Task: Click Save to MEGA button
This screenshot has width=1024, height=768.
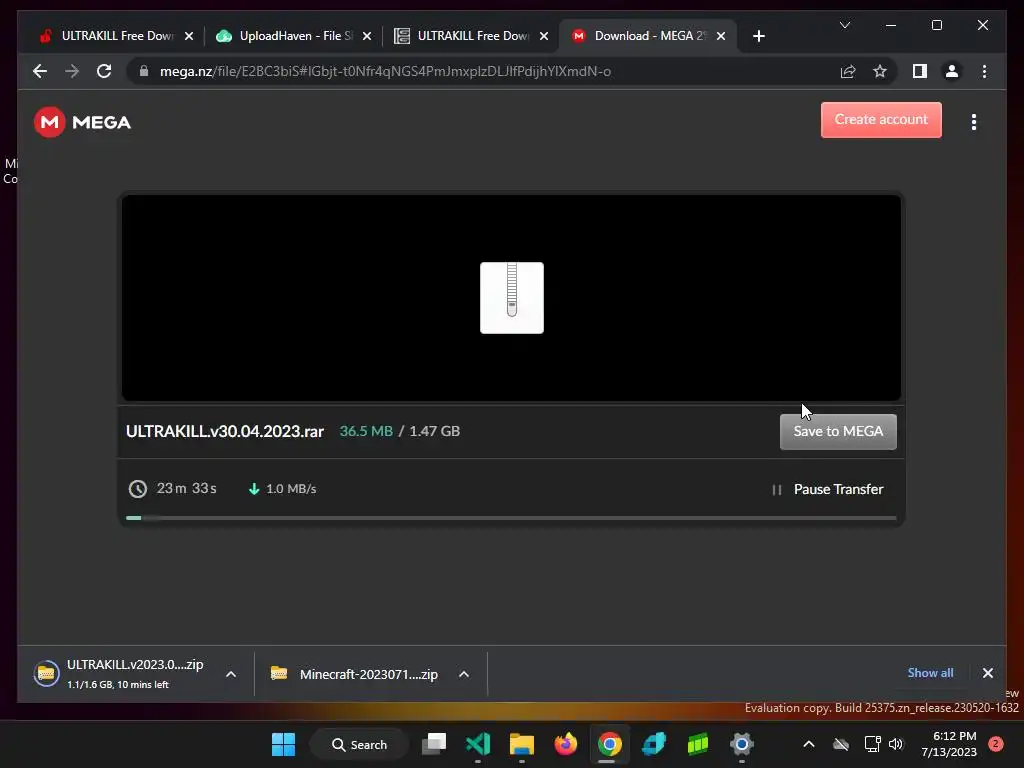Action: click(x=838, y=432)
